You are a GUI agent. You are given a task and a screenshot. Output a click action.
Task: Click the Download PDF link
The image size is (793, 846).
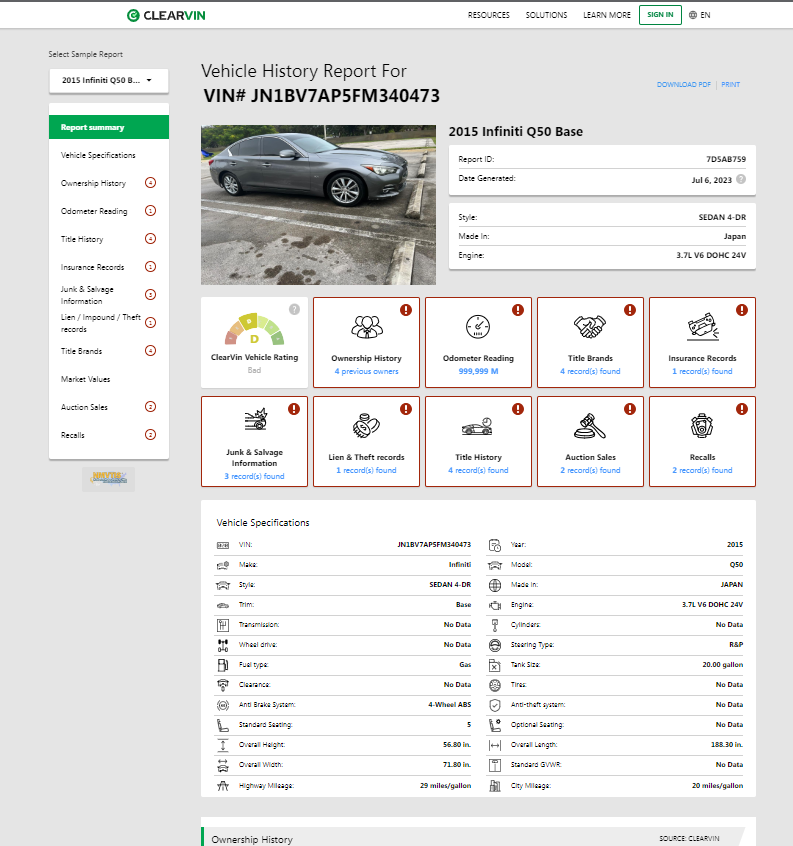pos(683,85)
